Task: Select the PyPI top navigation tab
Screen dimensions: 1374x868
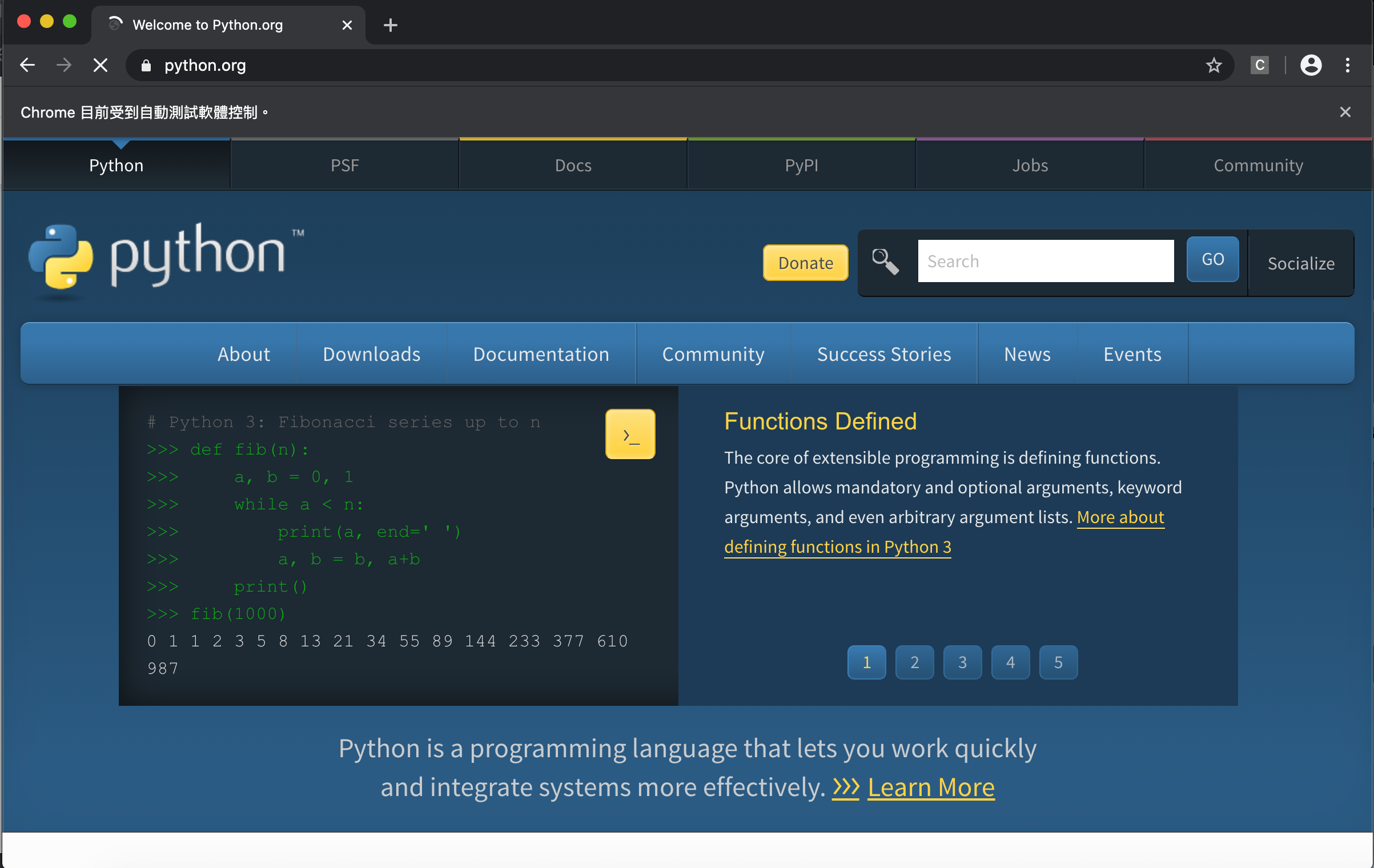Action: [802, 165]
